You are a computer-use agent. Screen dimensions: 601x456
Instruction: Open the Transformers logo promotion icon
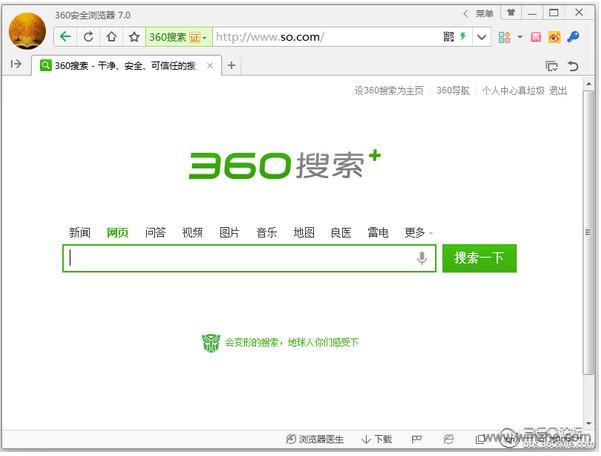(210, 343)
